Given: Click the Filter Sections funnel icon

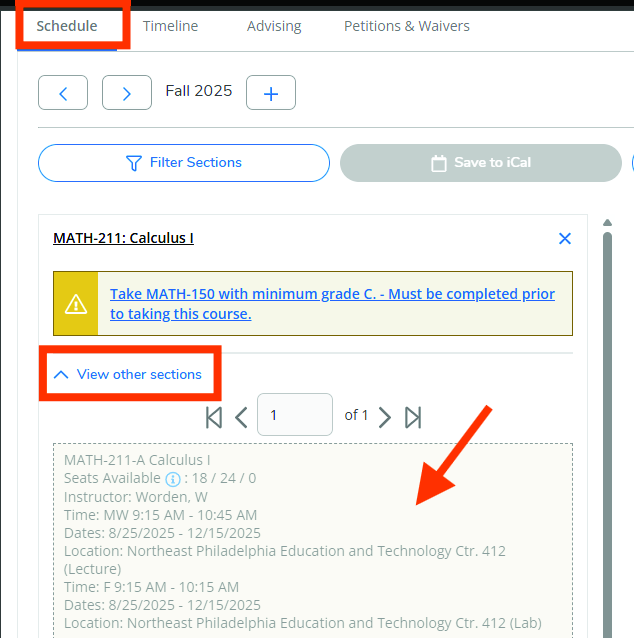Looking at the screenshot, I should (133, 163).
